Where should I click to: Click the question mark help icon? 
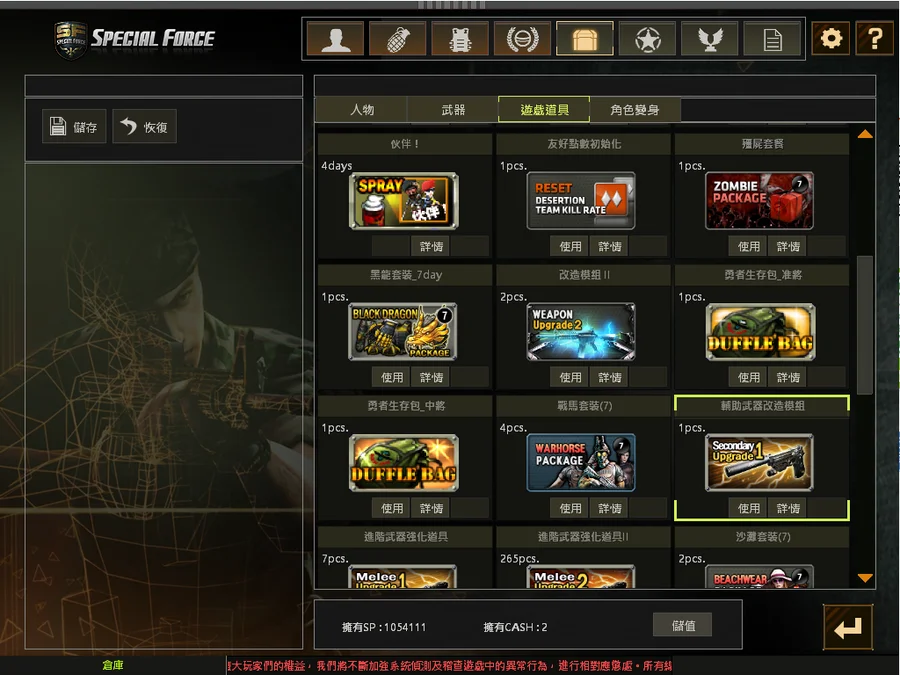coord(875,39)
